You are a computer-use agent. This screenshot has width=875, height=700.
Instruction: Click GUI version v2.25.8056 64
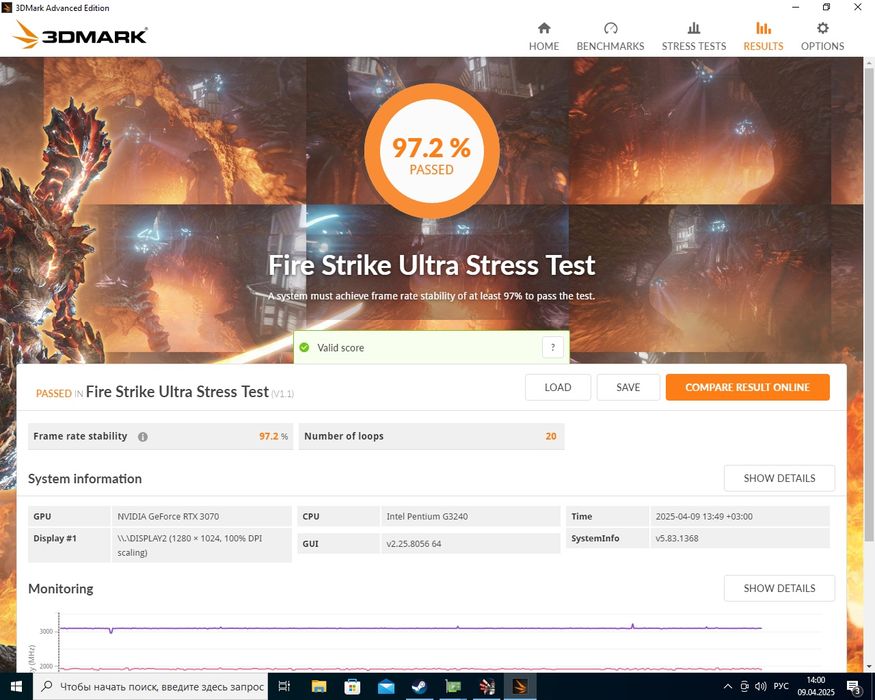pyautogui.click(x=414, y=543)
